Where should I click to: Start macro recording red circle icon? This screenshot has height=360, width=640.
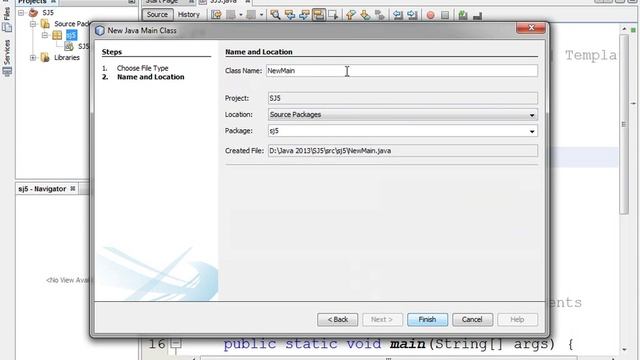pyautogui.click(x=430, y=15)
